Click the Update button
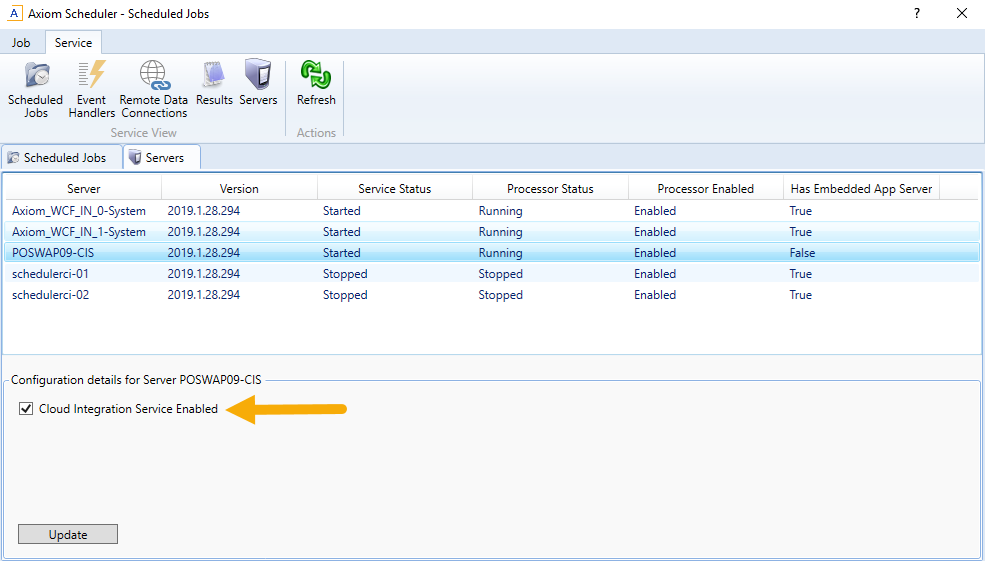 coord(68,535)
